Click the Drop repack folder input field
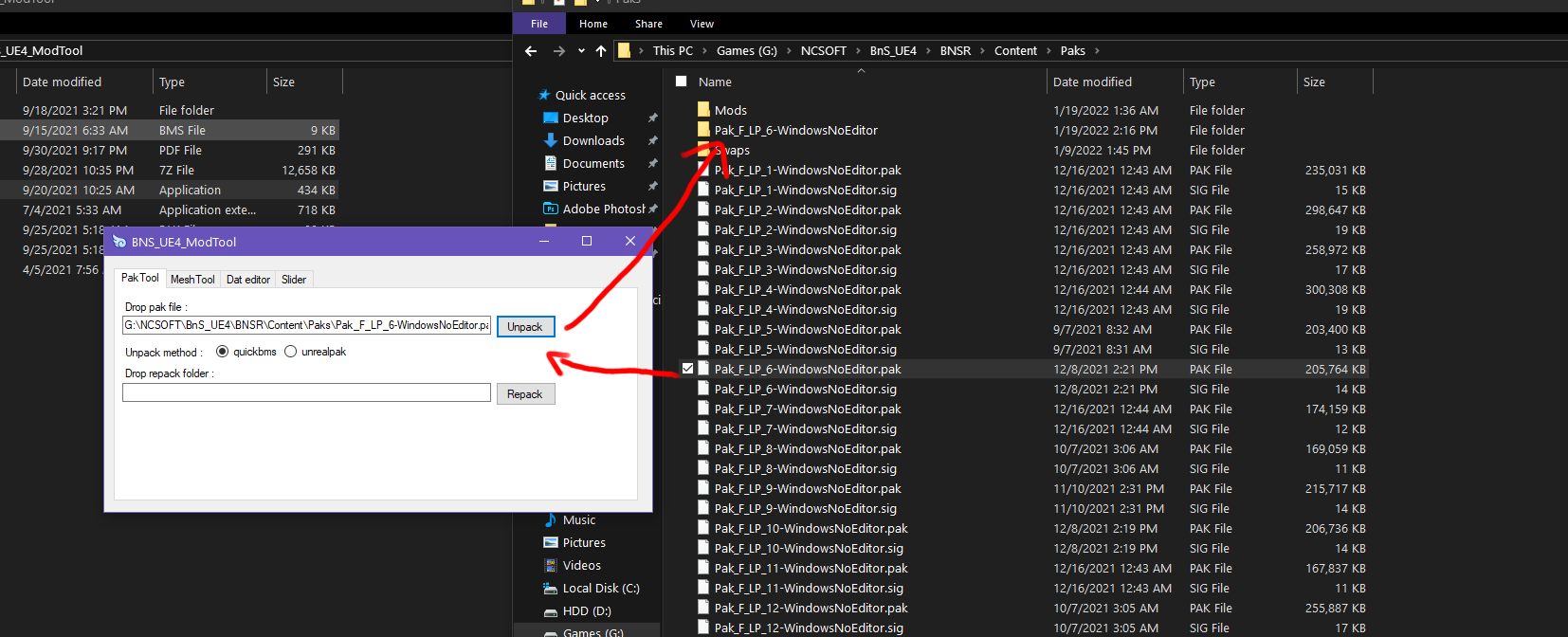Viewport: 1568px width, 637px height. 306,392
